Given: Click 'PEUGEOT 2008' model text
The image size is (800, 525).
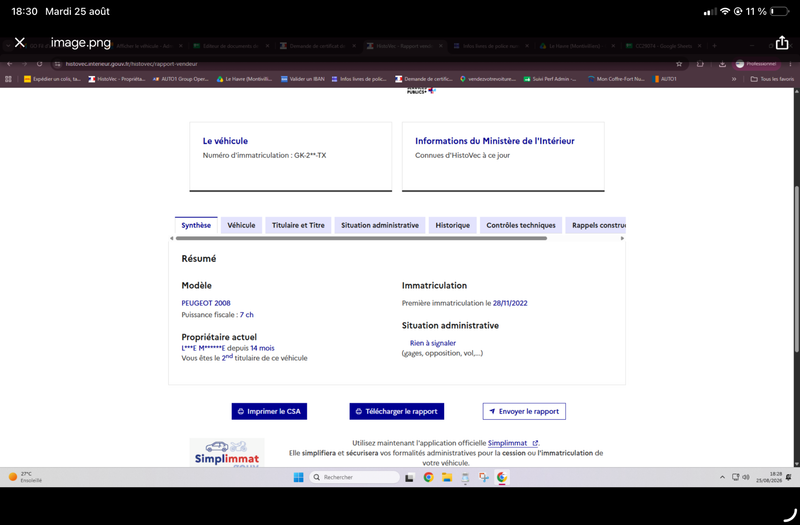Looking at the screenshot, I should (206, 303).
